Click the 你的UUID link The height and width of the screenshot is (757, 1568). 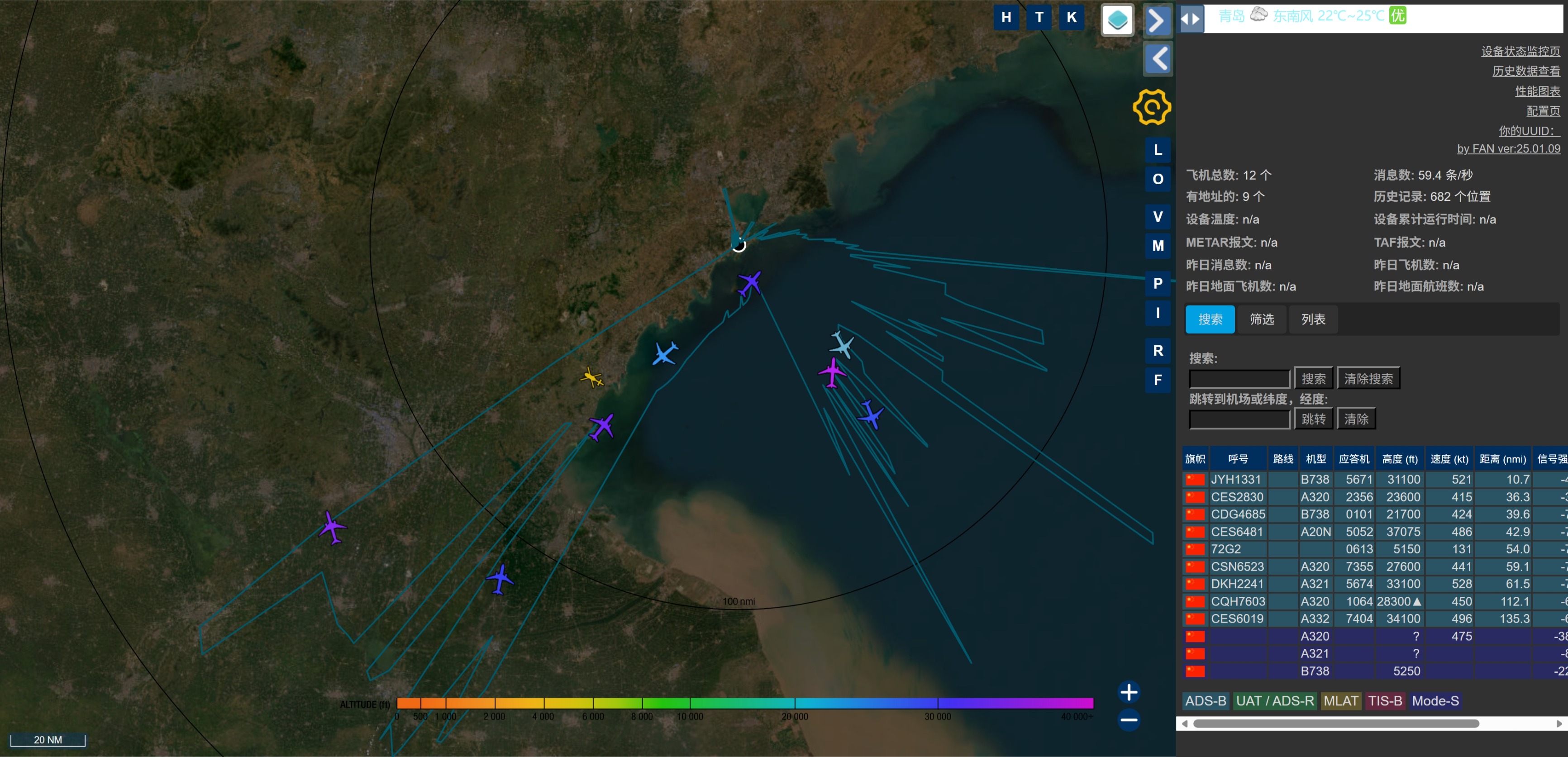(x=1529, y=131)
